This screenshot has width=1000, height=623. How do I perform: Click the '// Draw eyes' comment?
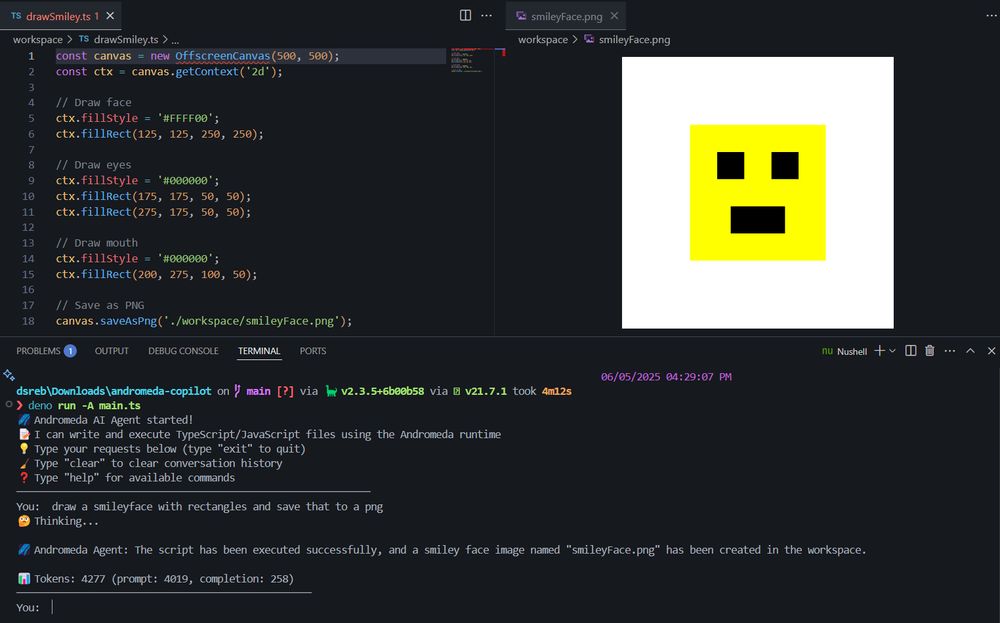point(93,165)
